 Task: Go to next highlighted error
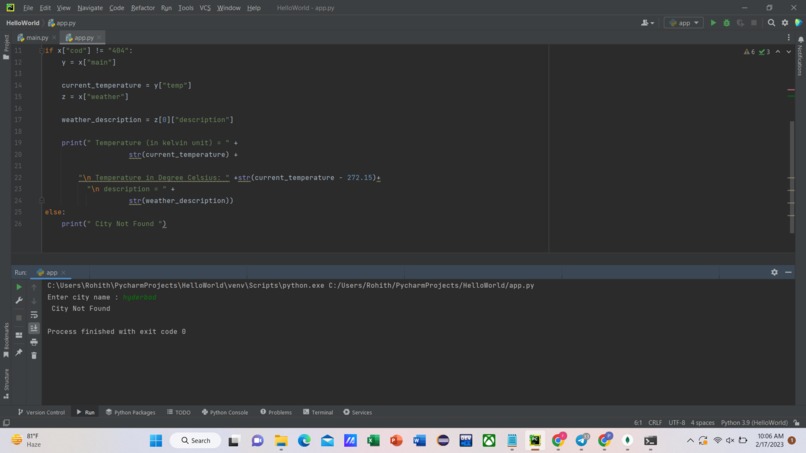point(789,51)
